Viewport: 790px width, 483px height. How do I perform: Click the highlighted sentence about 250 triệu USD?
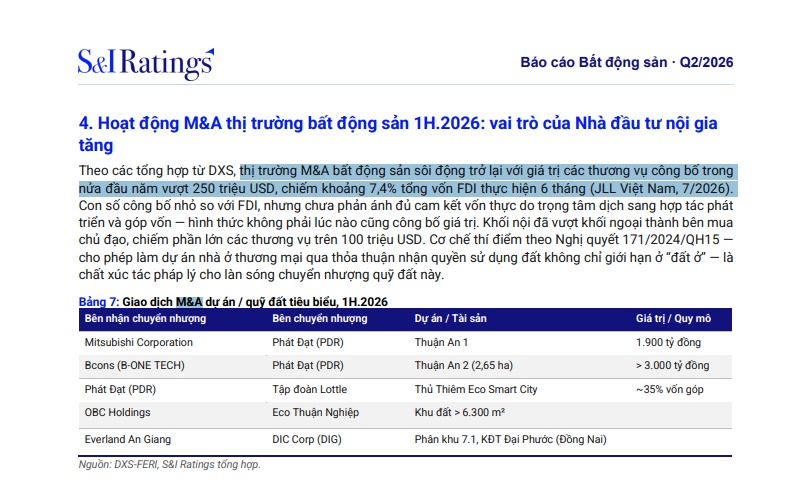(x=406, y=180)
